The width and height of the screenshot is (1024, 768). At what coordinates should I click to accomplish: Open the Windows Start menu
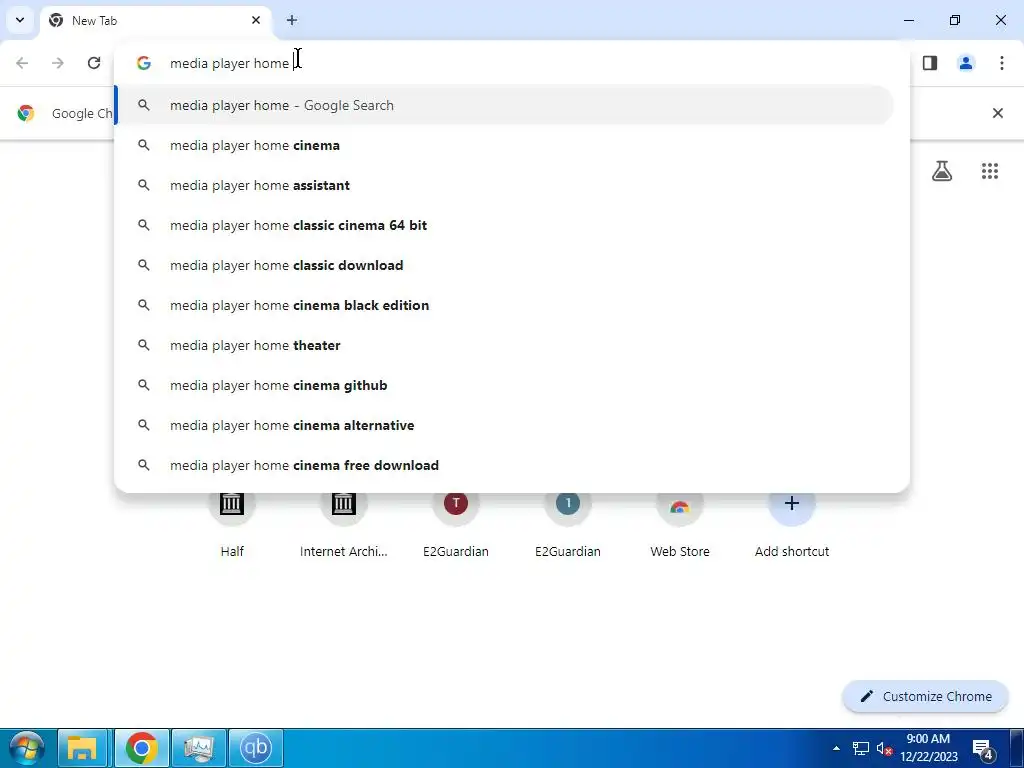(25, 748)
